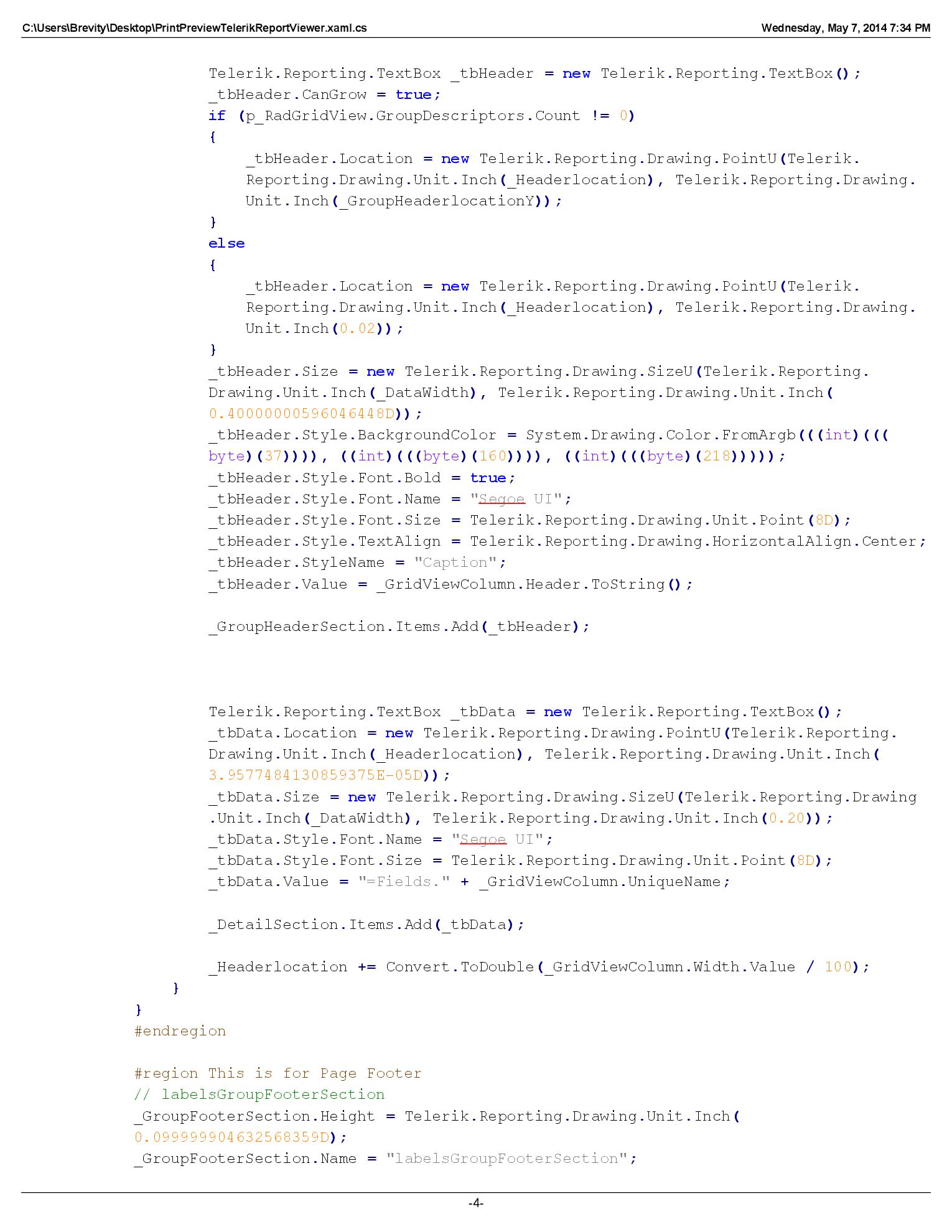Click the text 'Unit.Inch(0.02));'
The width and height of the screenshot is (952, 1232).
tap(325, 329)
